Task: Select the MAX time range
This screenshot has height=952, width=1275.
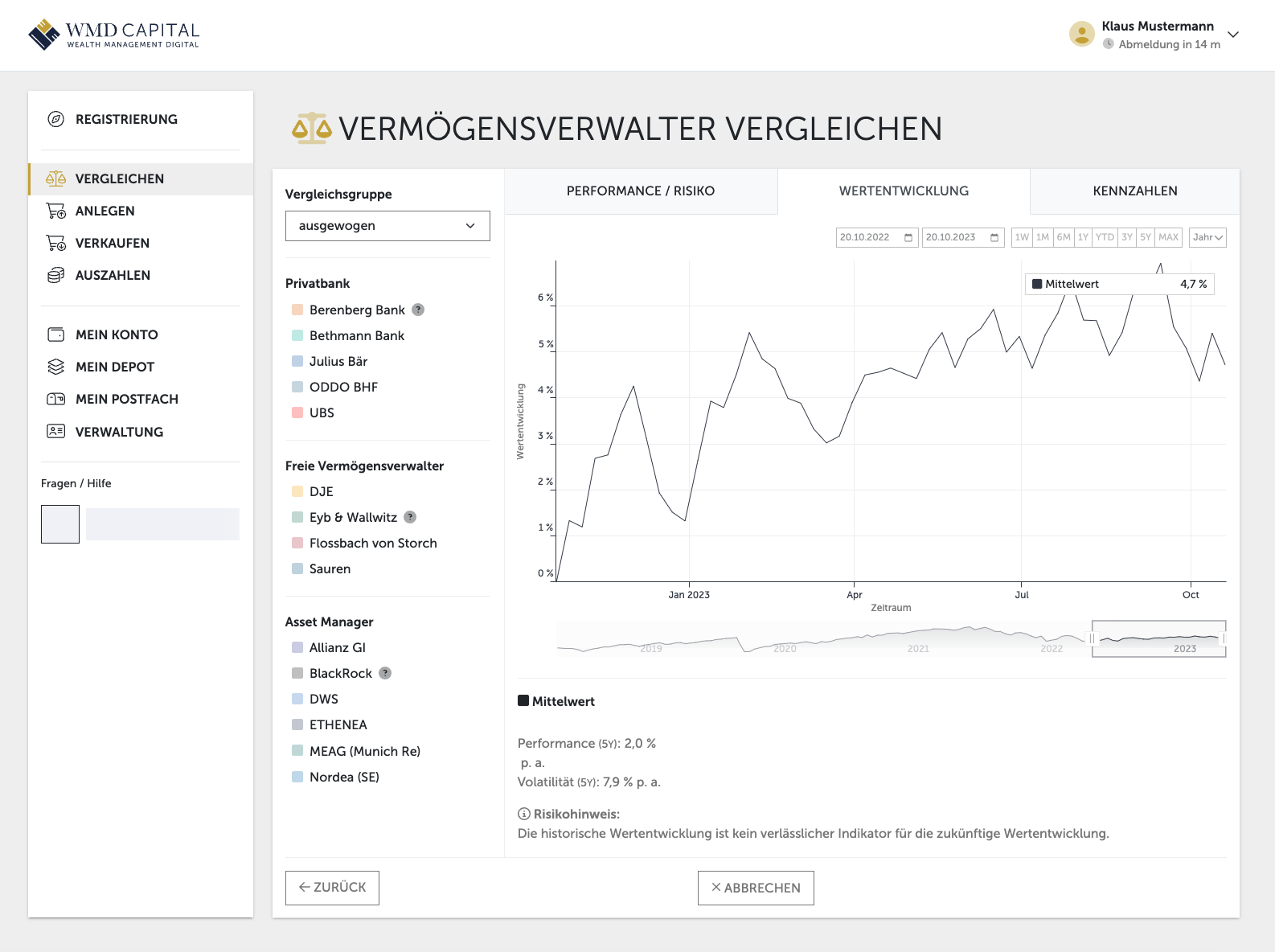Action: coord(1168,237)
